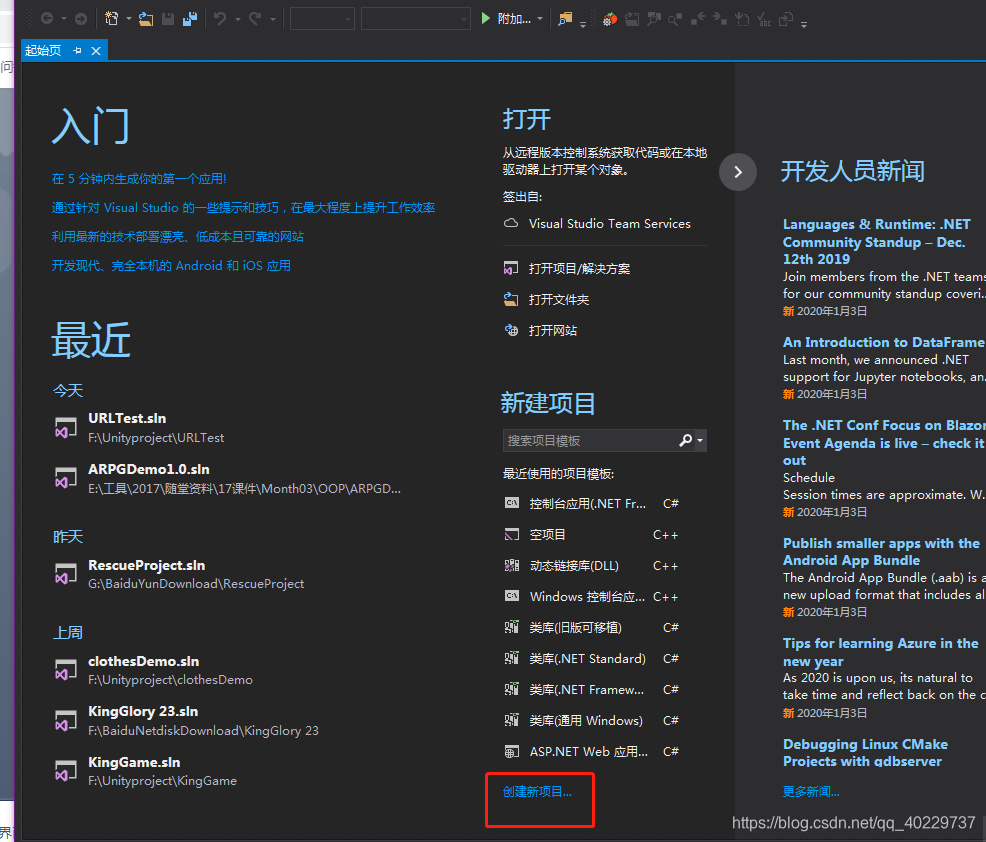The height and width of the screenshot is (842, 986).
Task: Select the 起始页 tab
Action: [x=43, y=50]
